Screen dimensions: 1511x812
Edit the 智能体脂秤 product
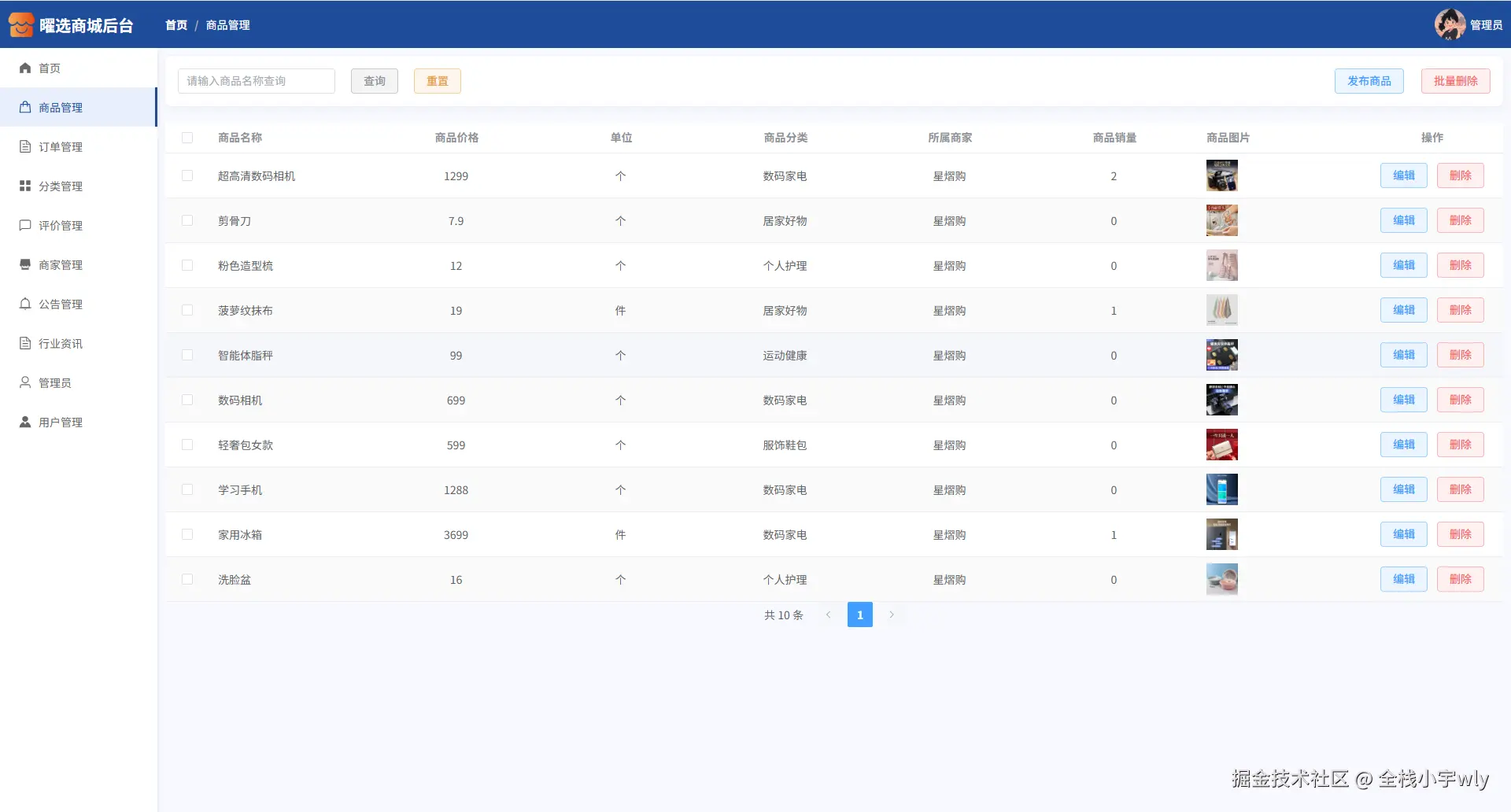pos(1404,355)
